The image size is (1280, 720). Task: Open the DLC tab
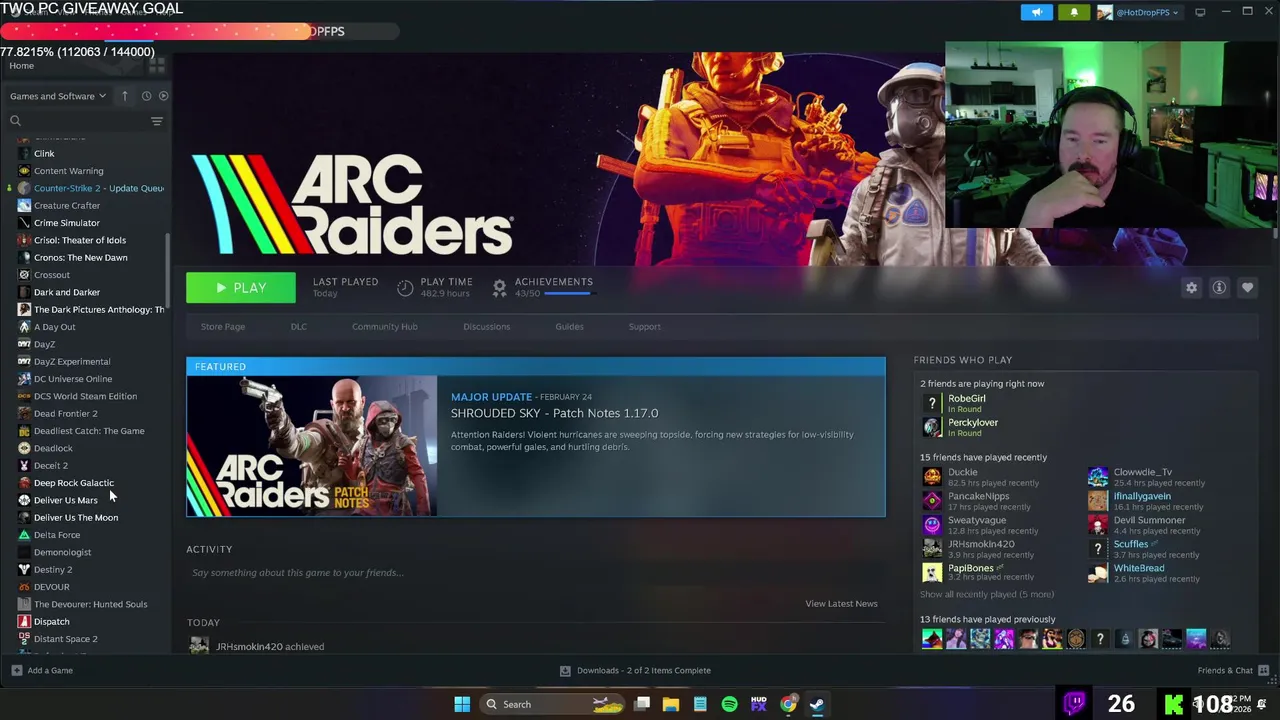(x=298, y=326)
